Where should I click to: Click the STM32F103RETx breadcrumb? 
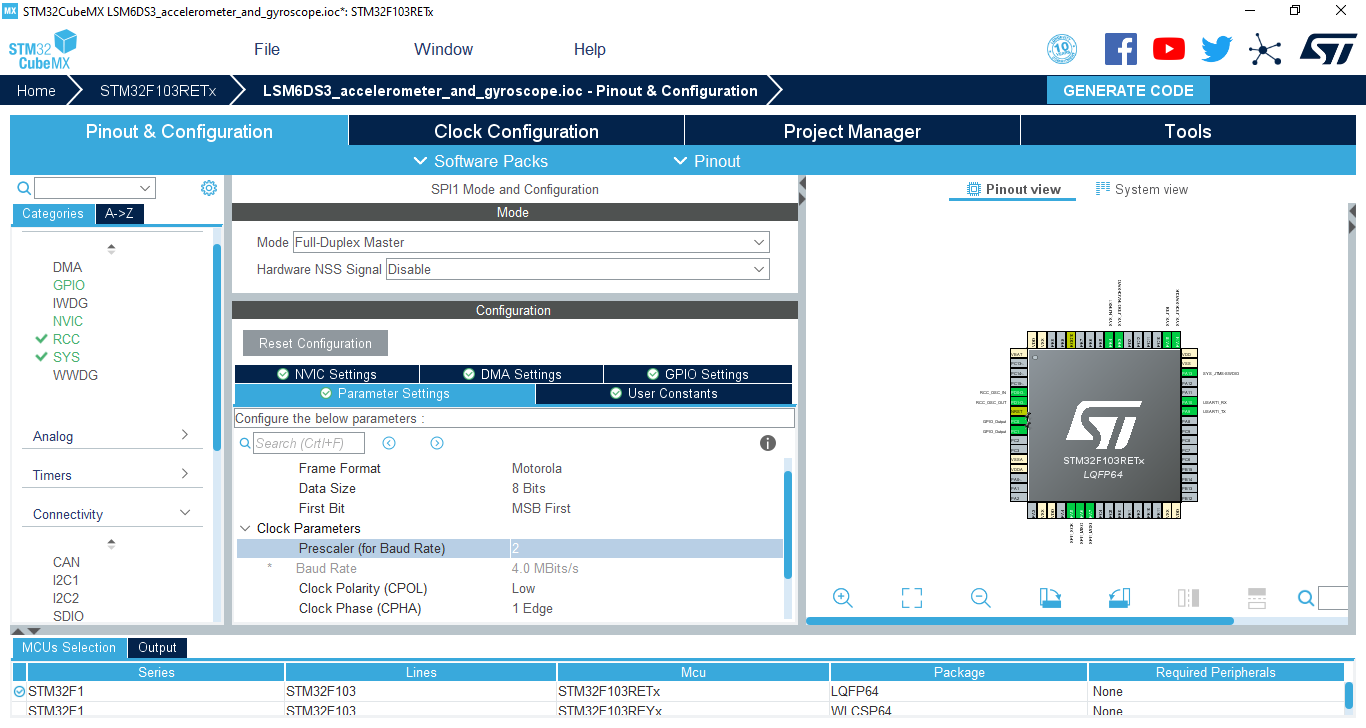click(x=158, y=90)
